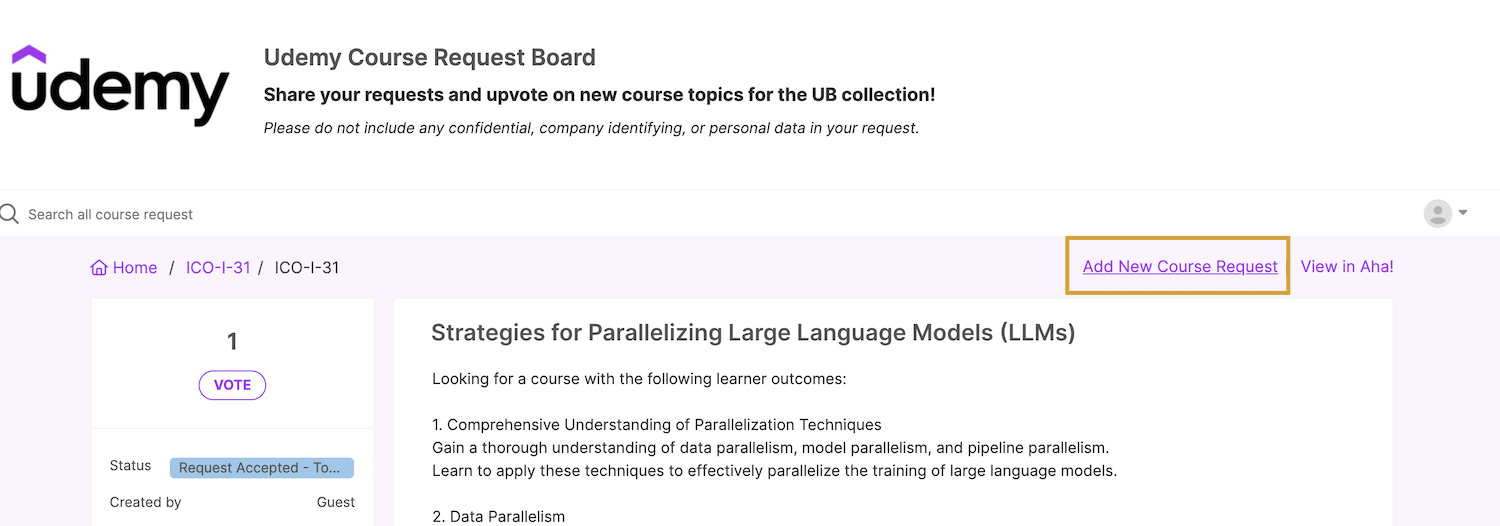Viewport: 1500px width, 526px height.
Task: Click the magnifying glass search icon
Action: point(10,214)
